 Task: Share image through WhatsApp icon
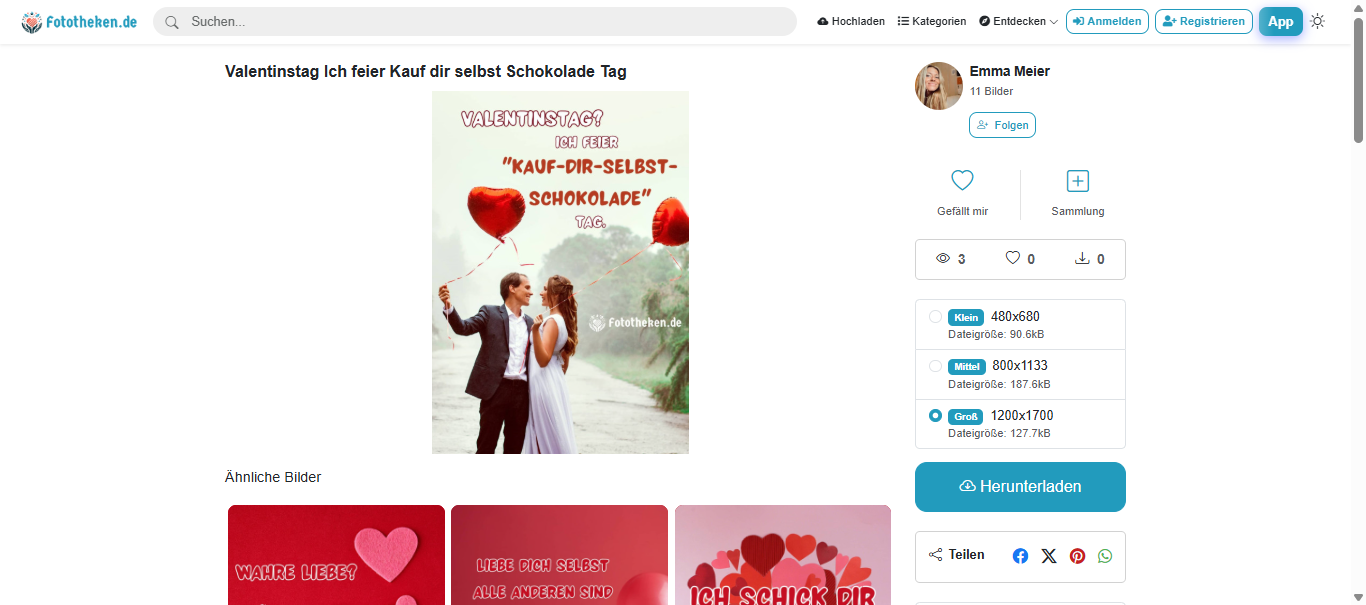[x=1105, y=556]
